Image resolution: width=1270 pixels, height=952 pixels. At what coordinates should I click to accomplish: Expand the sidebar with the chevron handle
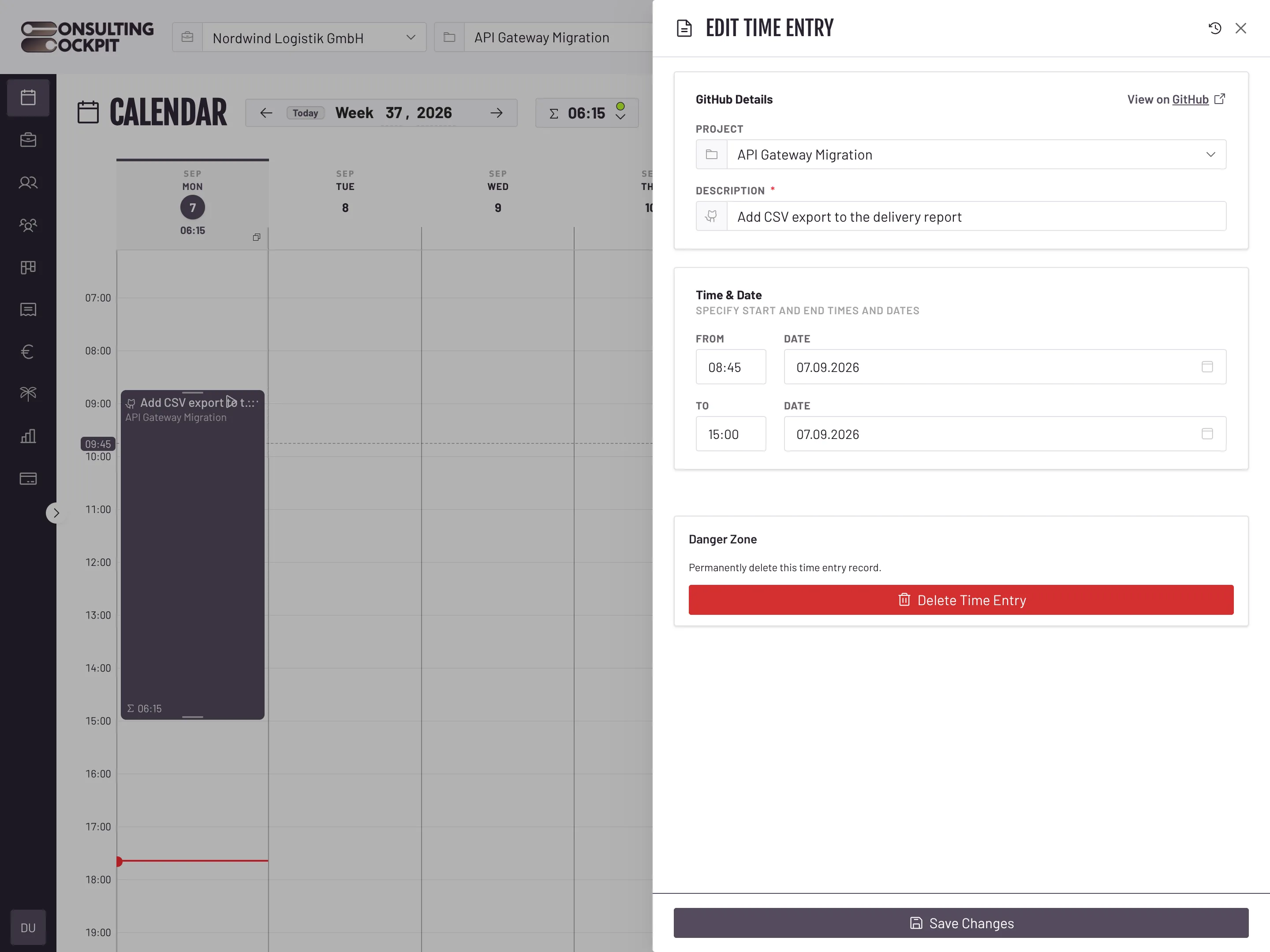(56, 513)
